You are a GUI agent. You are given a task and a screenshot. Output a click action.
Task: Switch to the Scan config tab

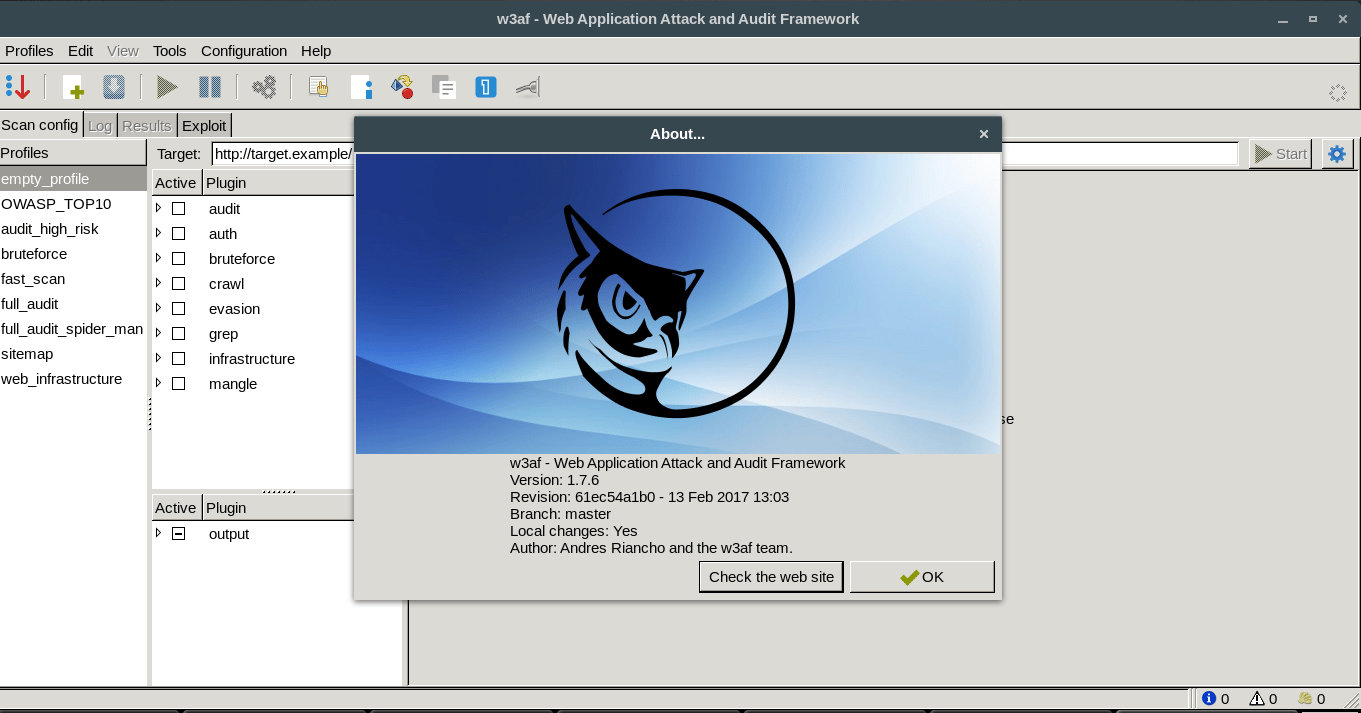[39, 125]
